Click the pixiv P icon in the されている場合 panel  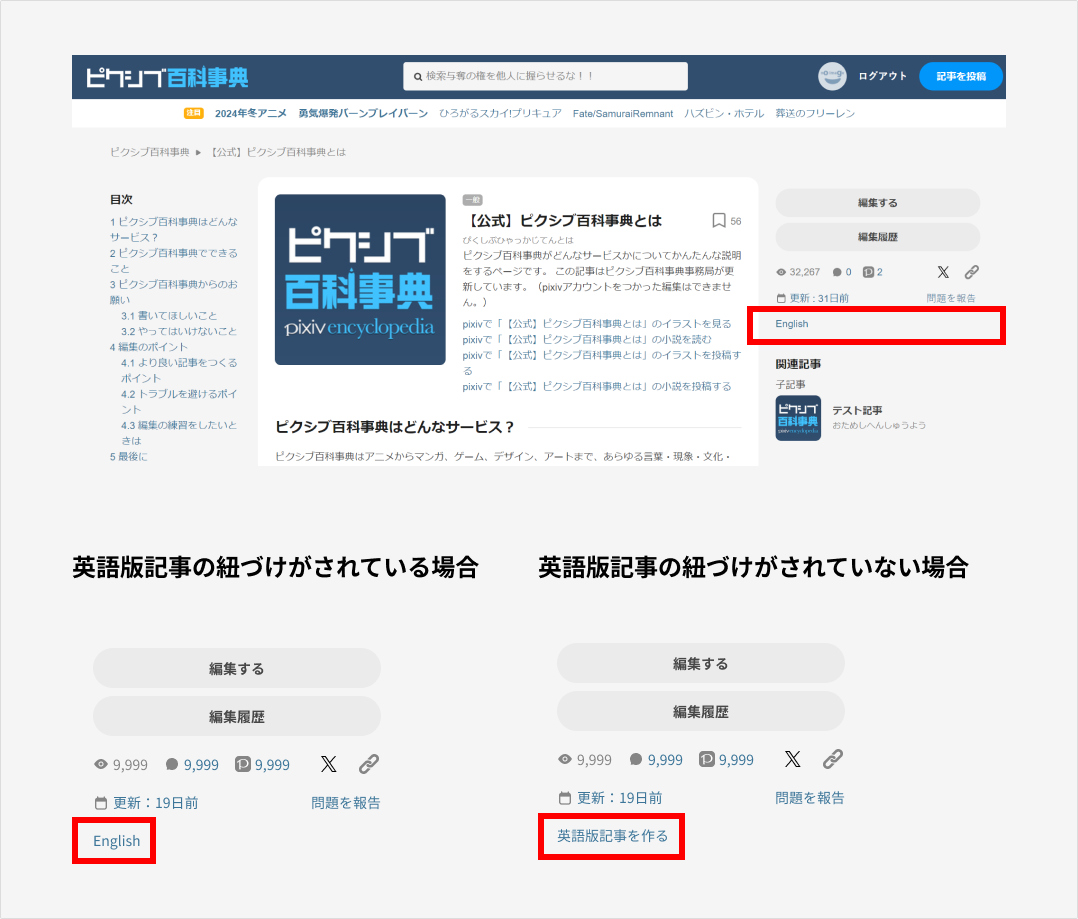pos(243,764)
